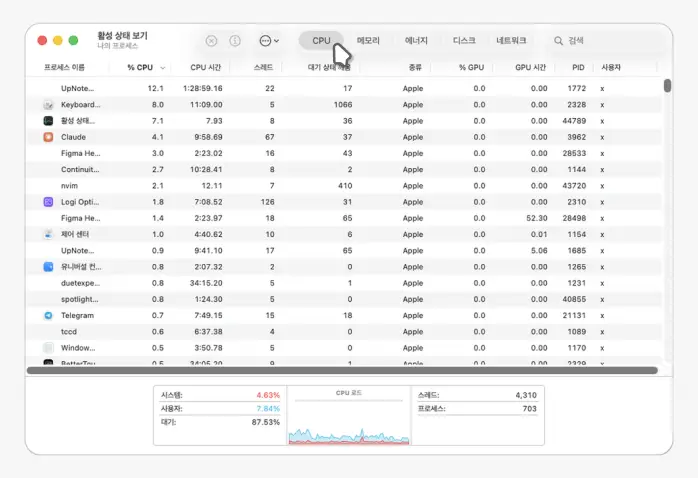Click the Window process icon

(x=48, y=348)
